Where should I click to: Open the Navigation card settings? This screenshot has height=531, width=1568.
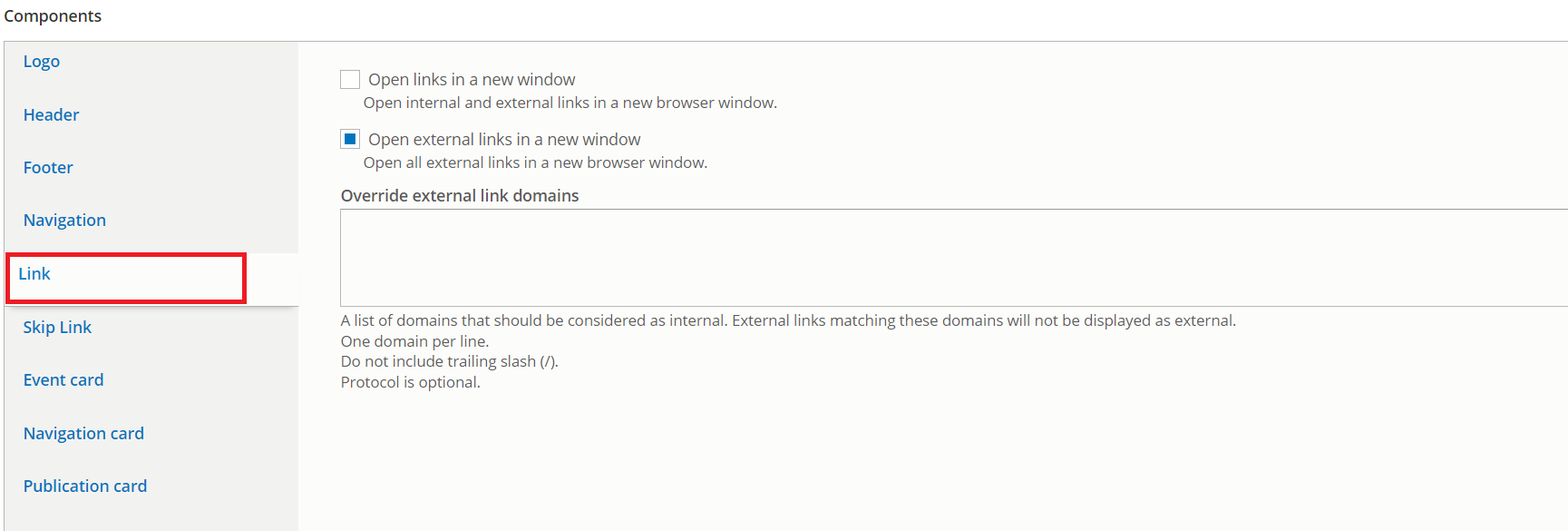(x=83, y=433)
